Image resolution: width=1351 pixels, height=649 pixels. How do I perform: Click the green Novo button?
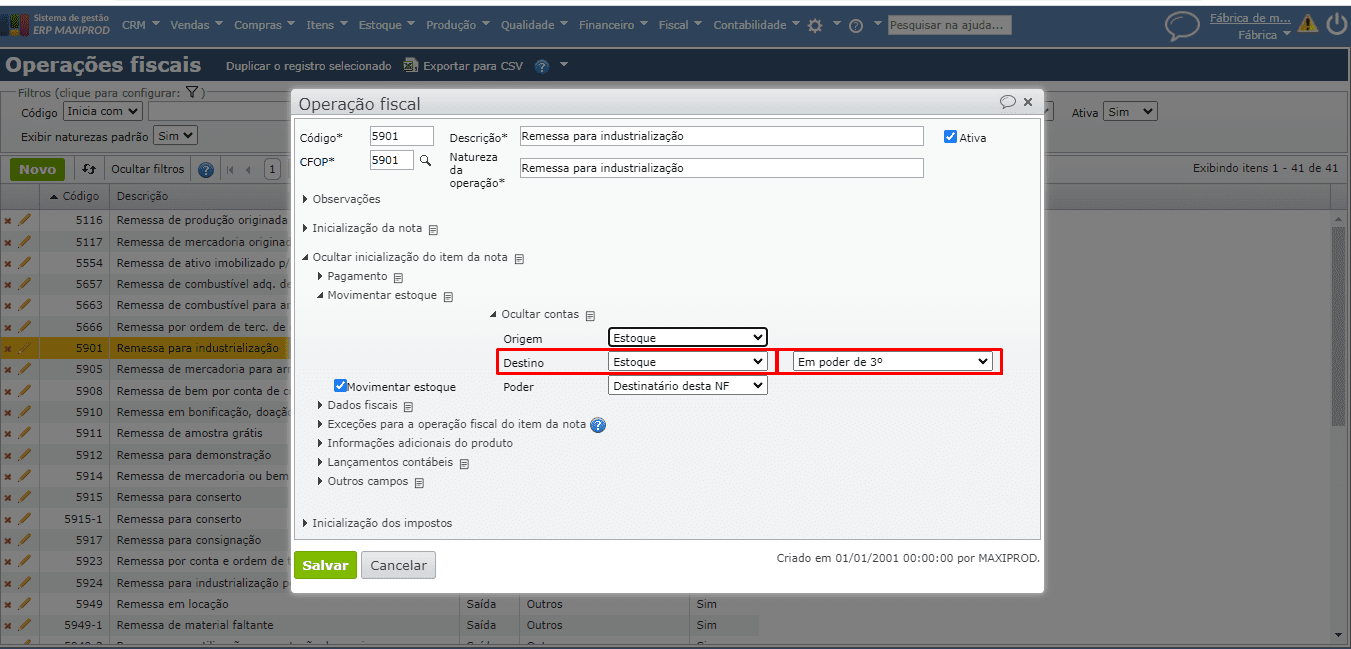[x=38, y=169]
